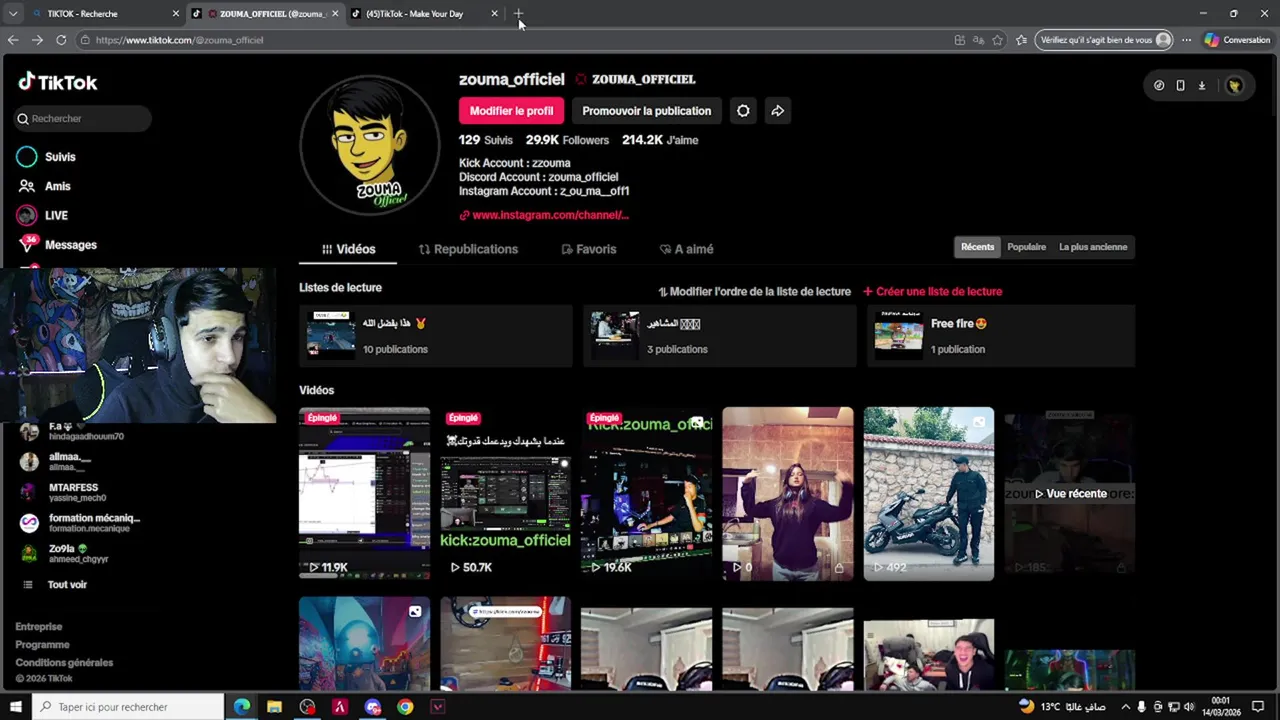This screenshot has height=720, width=1280.
Task: Click the floating coin rewards icon
Action: [1159, 85]
